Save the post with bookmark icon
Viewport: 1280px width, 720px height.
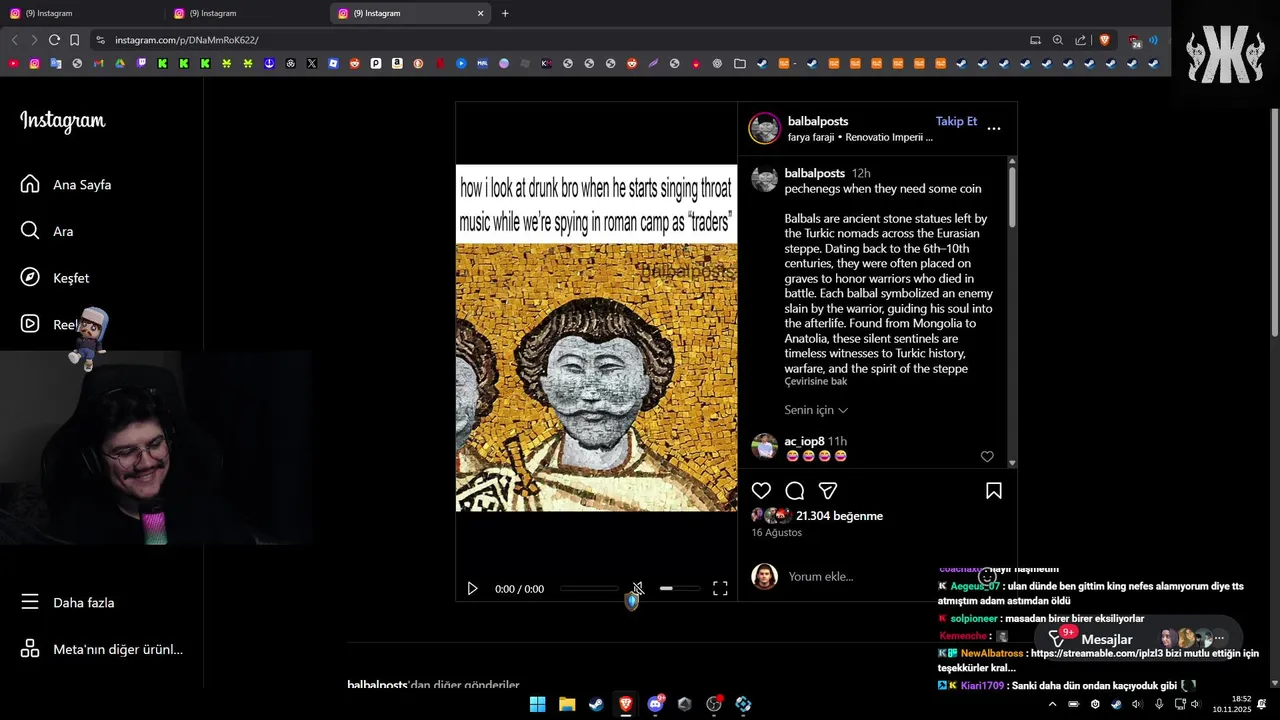(x=994, y=491)
